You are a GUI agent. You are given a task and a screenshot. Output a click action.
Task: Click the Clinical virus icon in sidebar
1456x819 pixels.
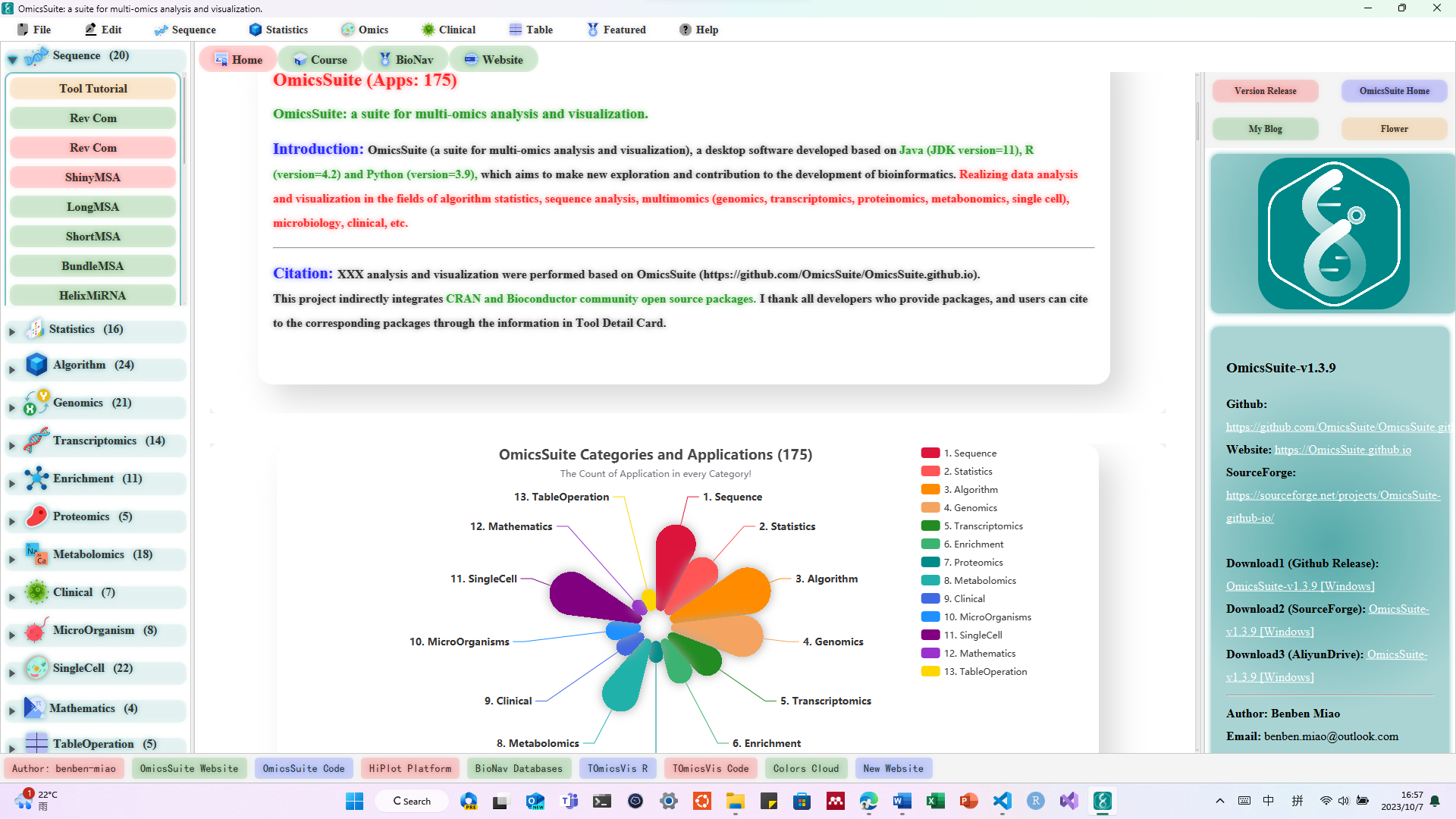coord(35,594)
